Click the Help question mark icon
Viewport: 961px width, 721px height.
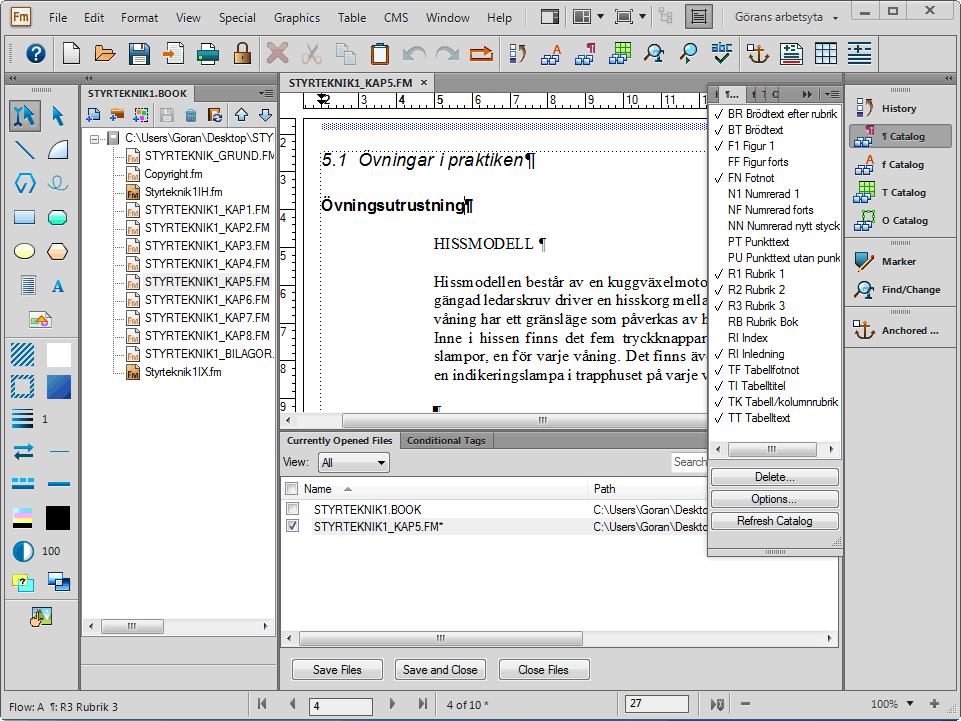point(36,53)
